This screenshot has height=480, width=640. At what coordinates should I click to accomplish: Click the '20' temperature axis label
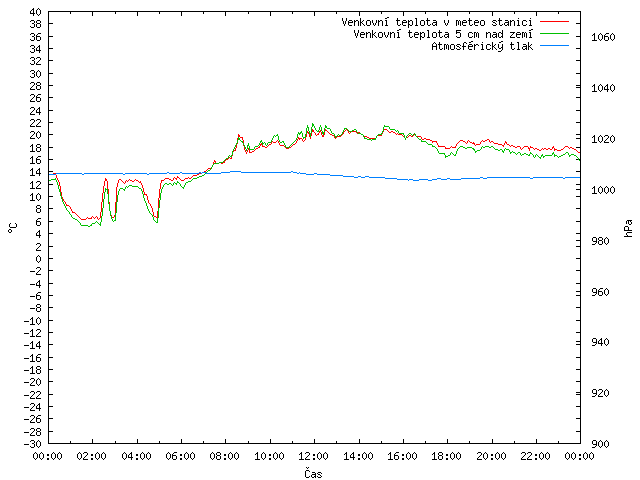click(x=36, y=136)
